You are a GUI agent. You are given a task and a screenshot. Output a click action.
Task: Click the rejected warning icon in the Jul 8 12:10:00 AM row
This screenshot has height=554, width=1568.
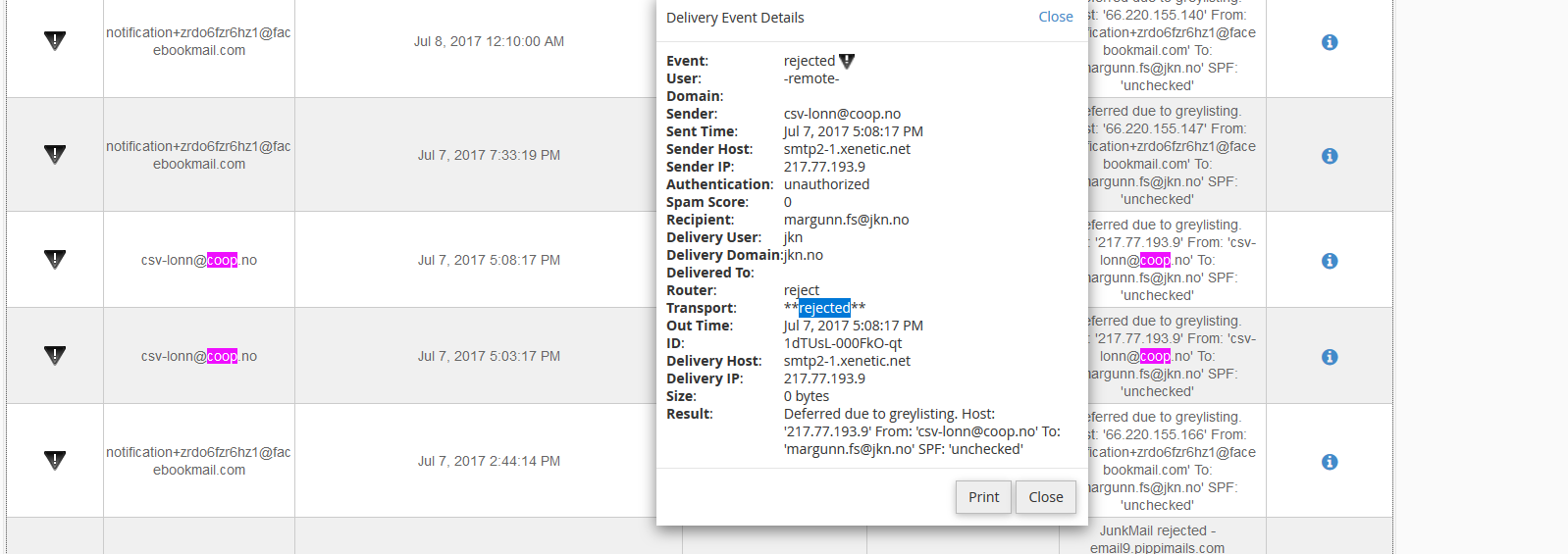click(x=55, y=41)
